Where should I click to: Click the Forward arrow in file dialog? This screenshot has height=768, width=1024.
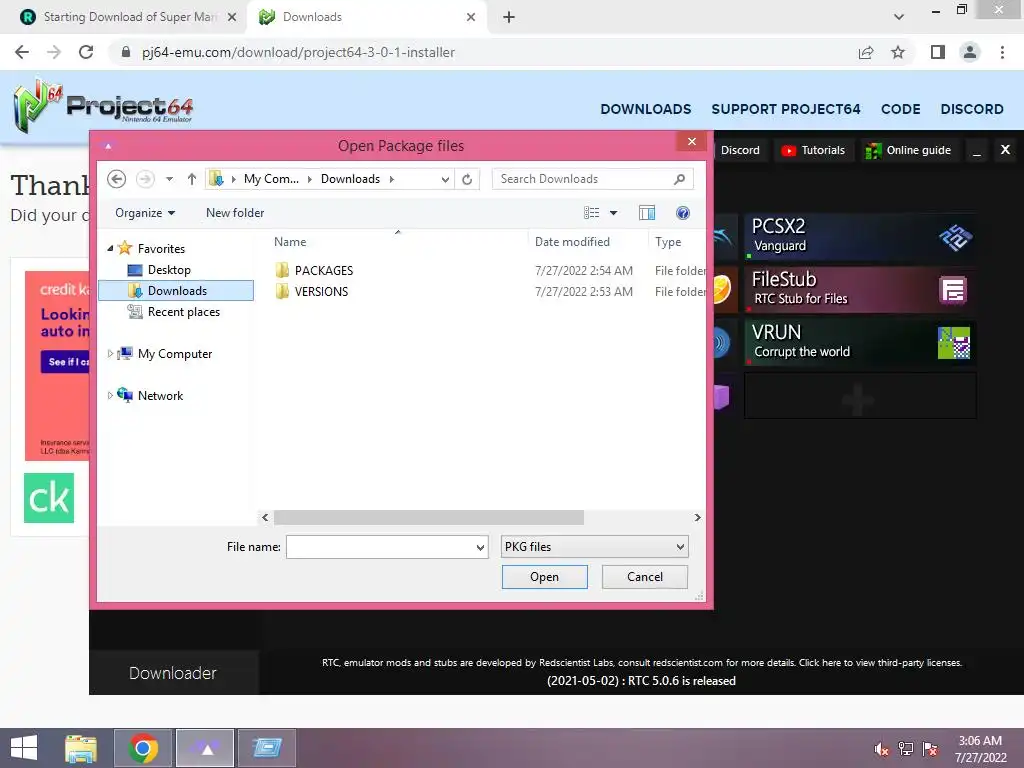[x=145, y=179]
